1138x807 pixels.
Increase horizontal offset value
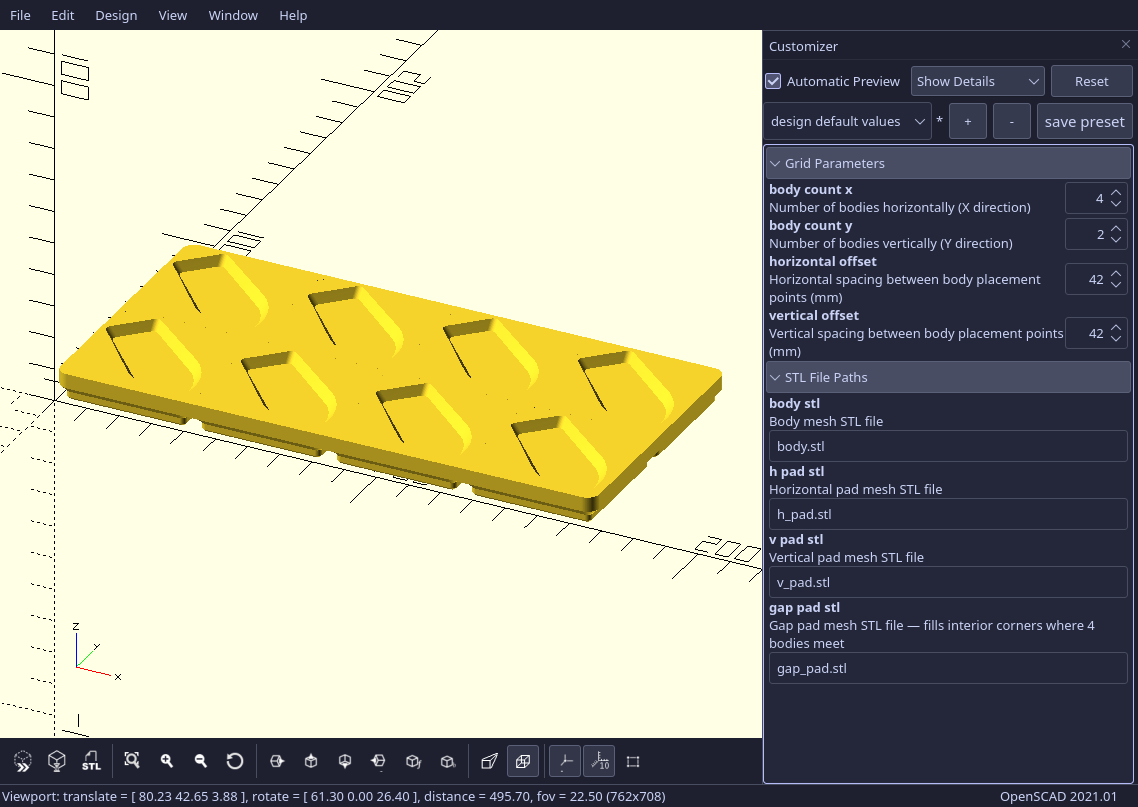point(1116,274)
